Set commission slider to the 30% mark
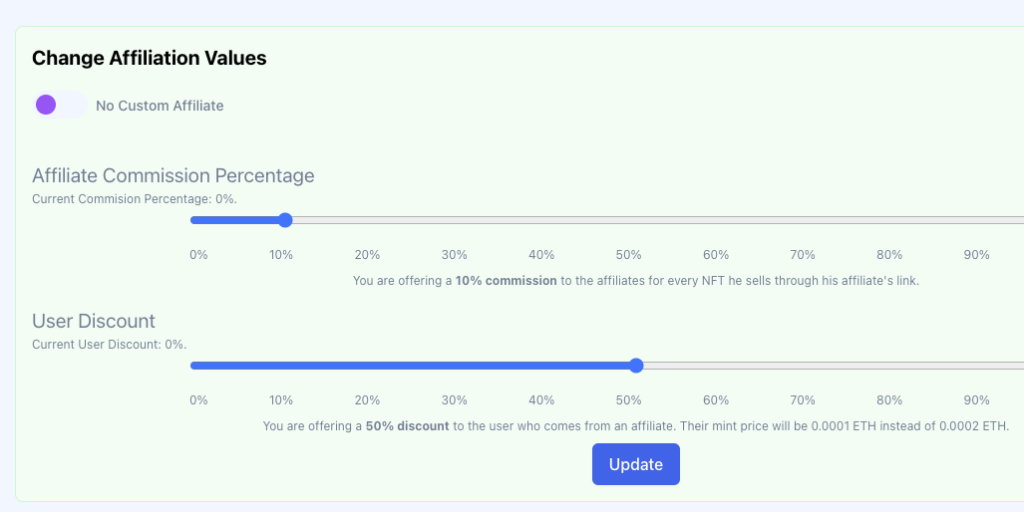Viewport: 1024px width, 512px height. click(460, 220)
